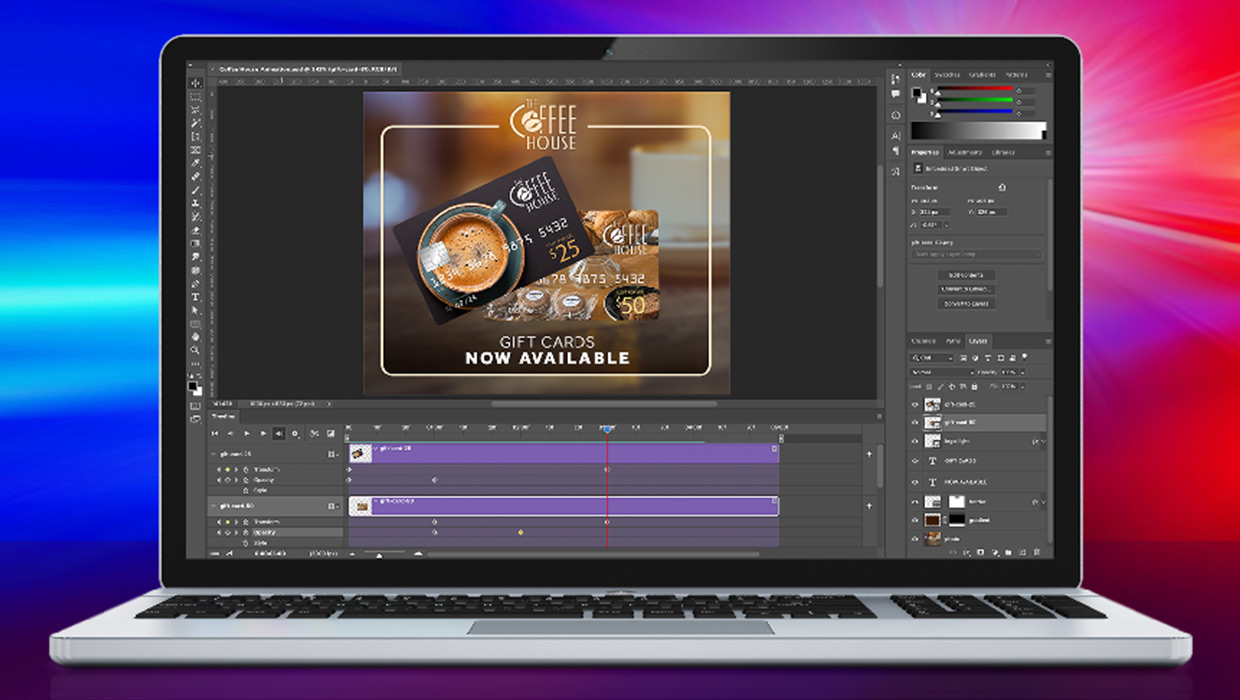This screenshot has height=700, width=1240.
Task: Switch to the Adjustments tab
Action: [x=965, y=152]
